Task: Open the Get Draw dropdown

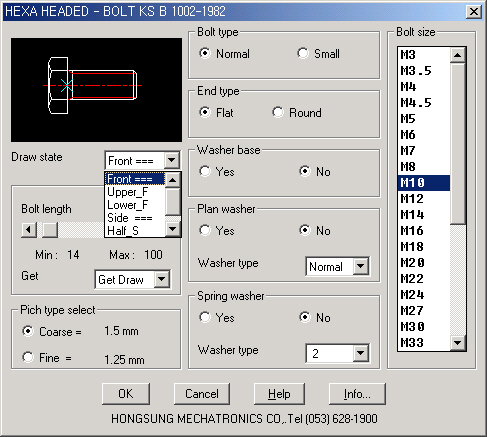Action: tap(162, 279)
